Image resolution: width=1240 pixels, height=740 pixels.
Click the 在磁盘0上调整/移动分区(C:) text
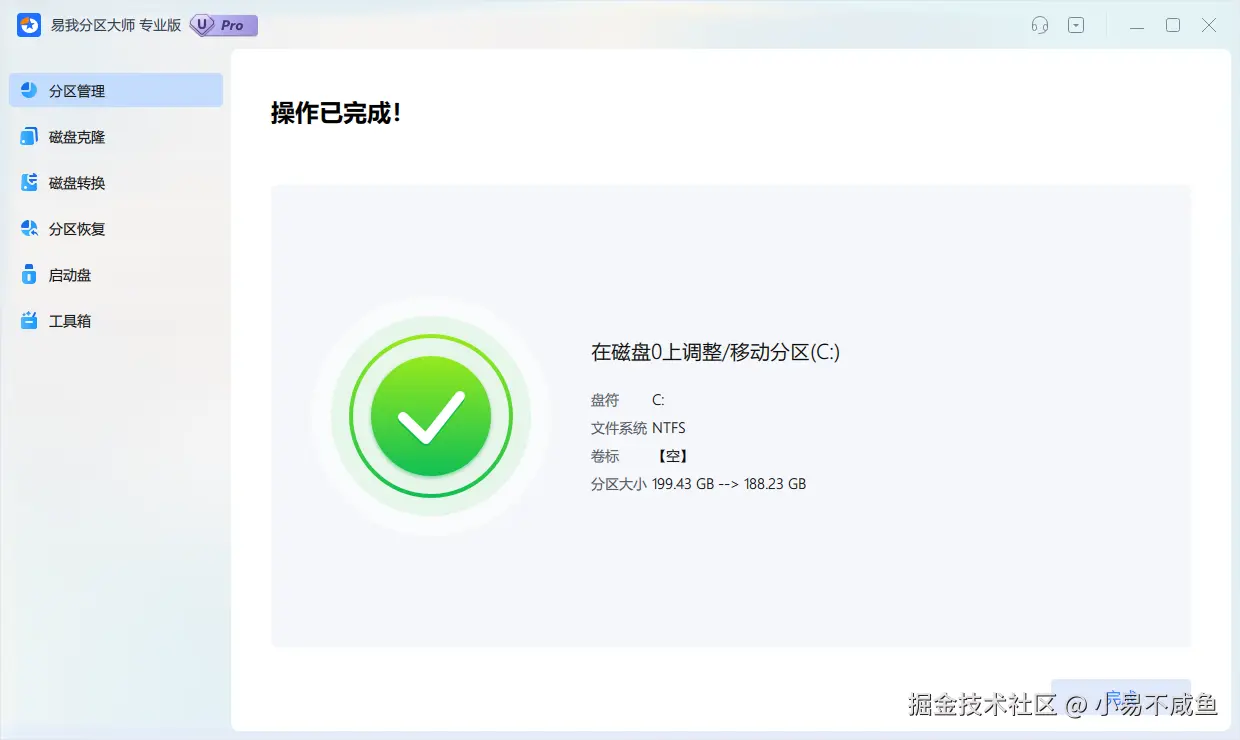click(715, 352)
